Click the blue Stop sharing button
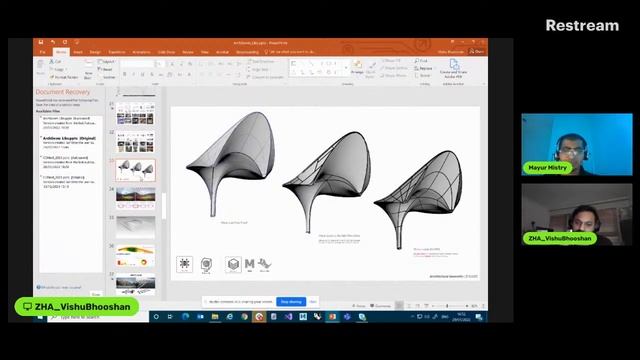This screenshot has width=640, height=360. [291, 302]
